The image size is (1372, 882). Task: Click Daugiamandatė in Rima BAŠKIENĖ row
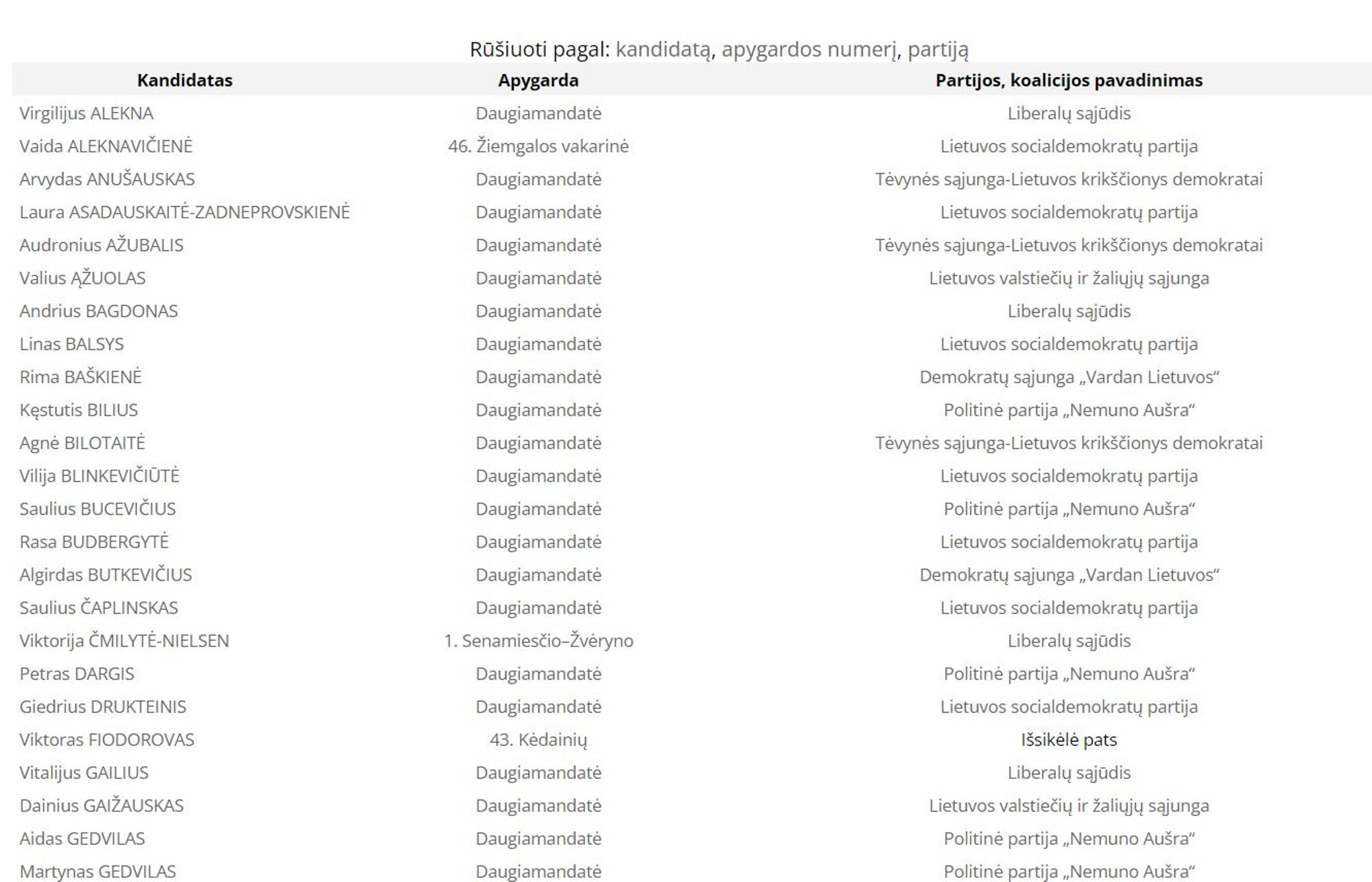(x=539, y=377)
